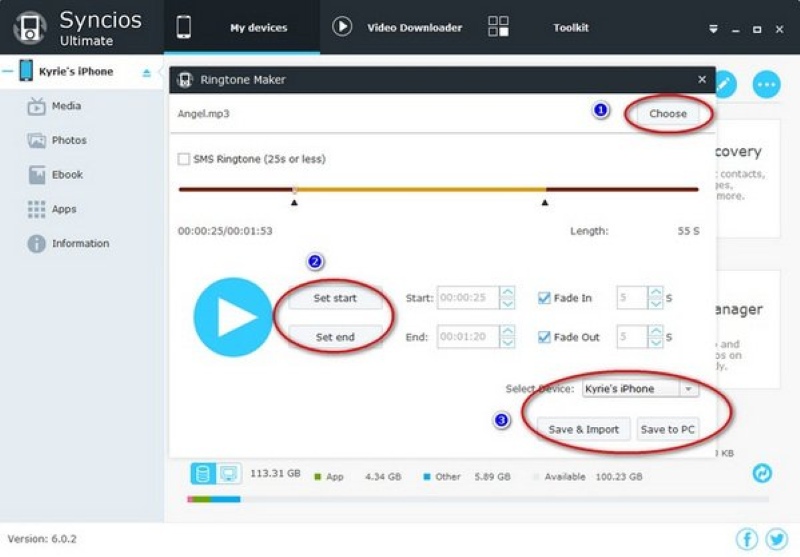Click the Set end button
The height and width of the screenshot is (557, 800).
tap(335, 337)
